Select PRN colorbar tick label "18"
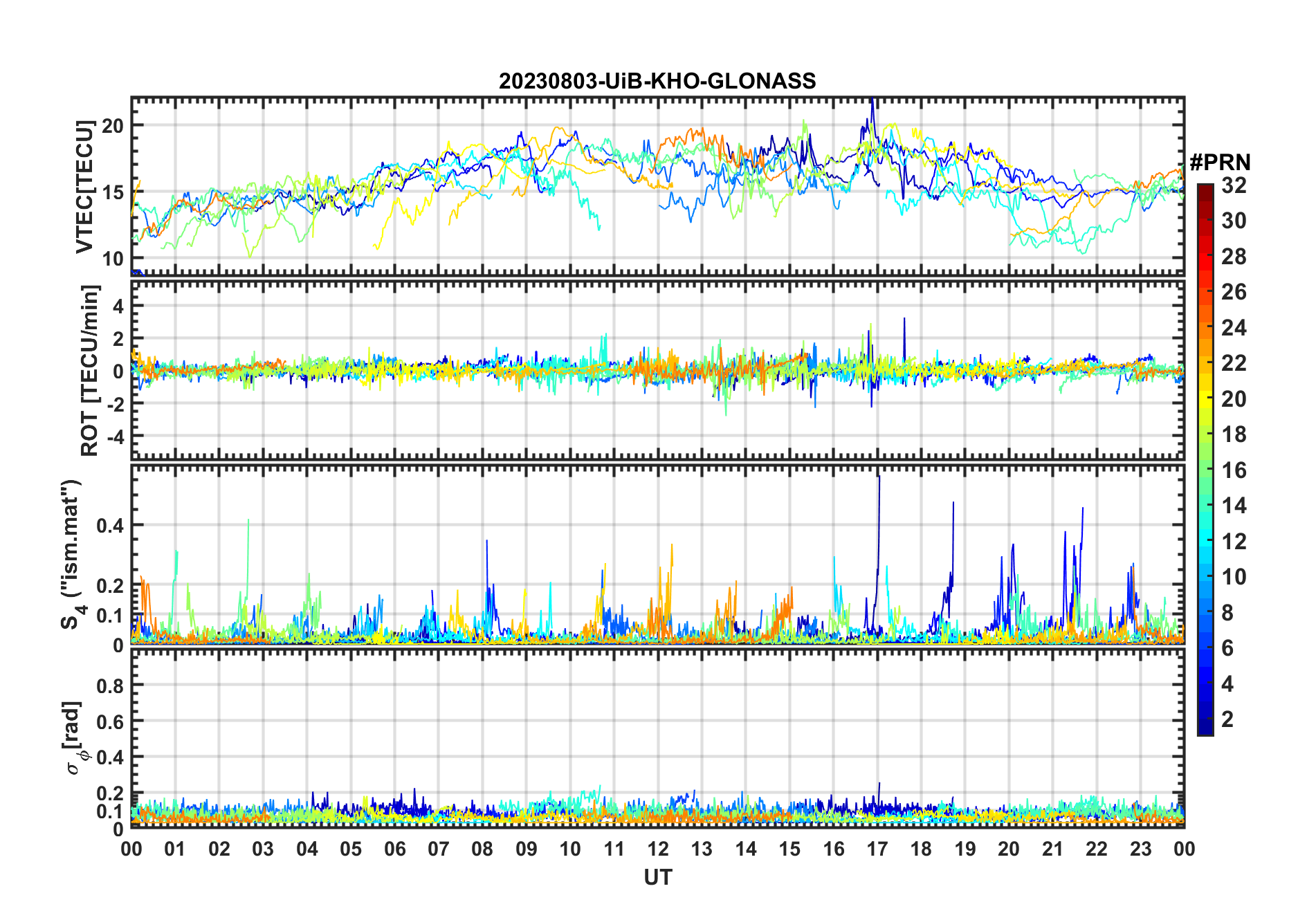Screen dimensions: 1316x920 point(1234,434)
